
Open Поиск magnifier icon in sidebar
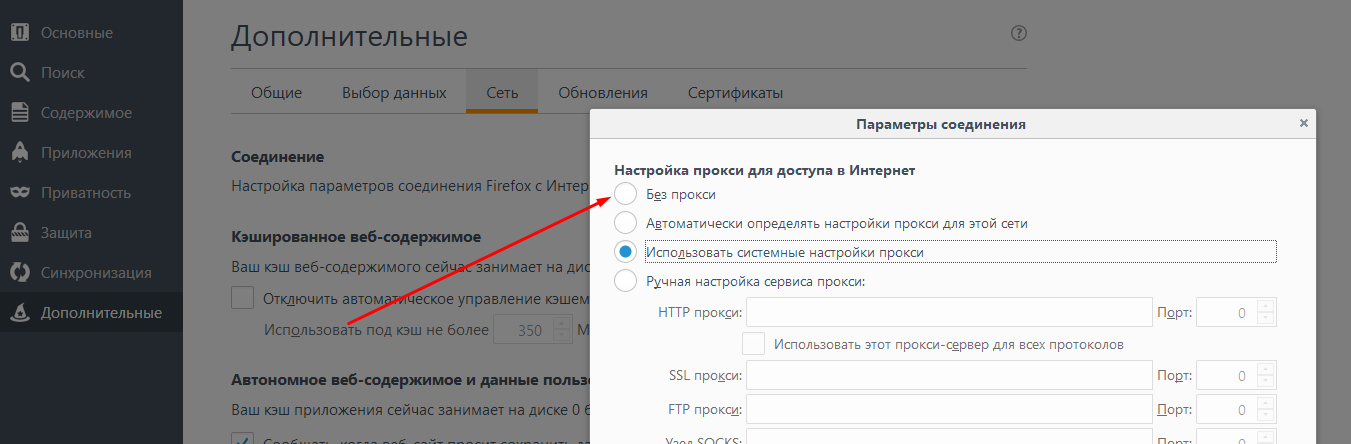[x=19, y=73]
